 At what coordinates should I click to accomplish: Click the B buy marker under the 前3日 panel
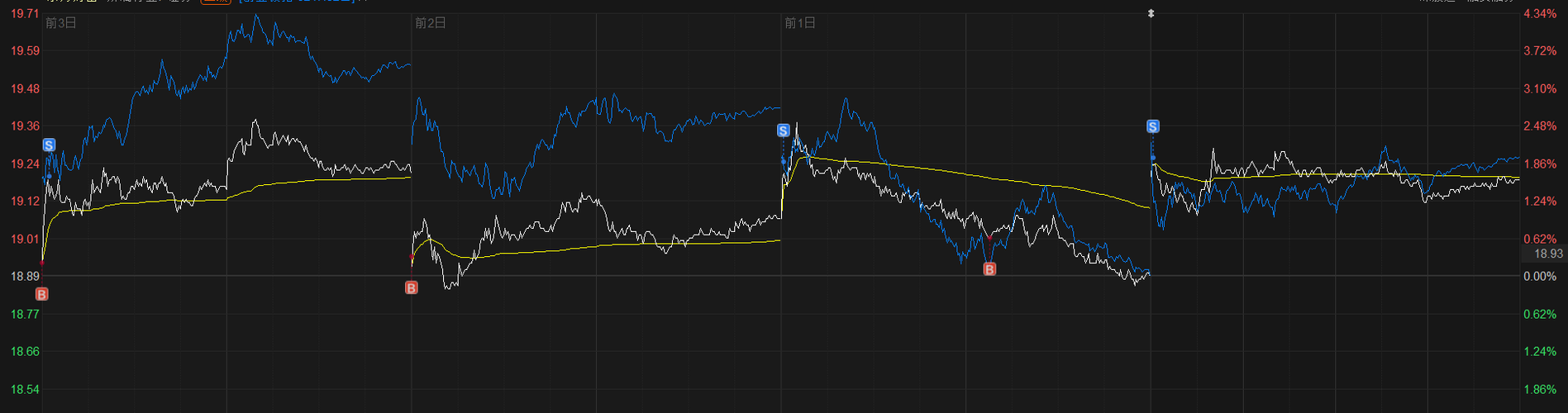click(x=41, y=294)
